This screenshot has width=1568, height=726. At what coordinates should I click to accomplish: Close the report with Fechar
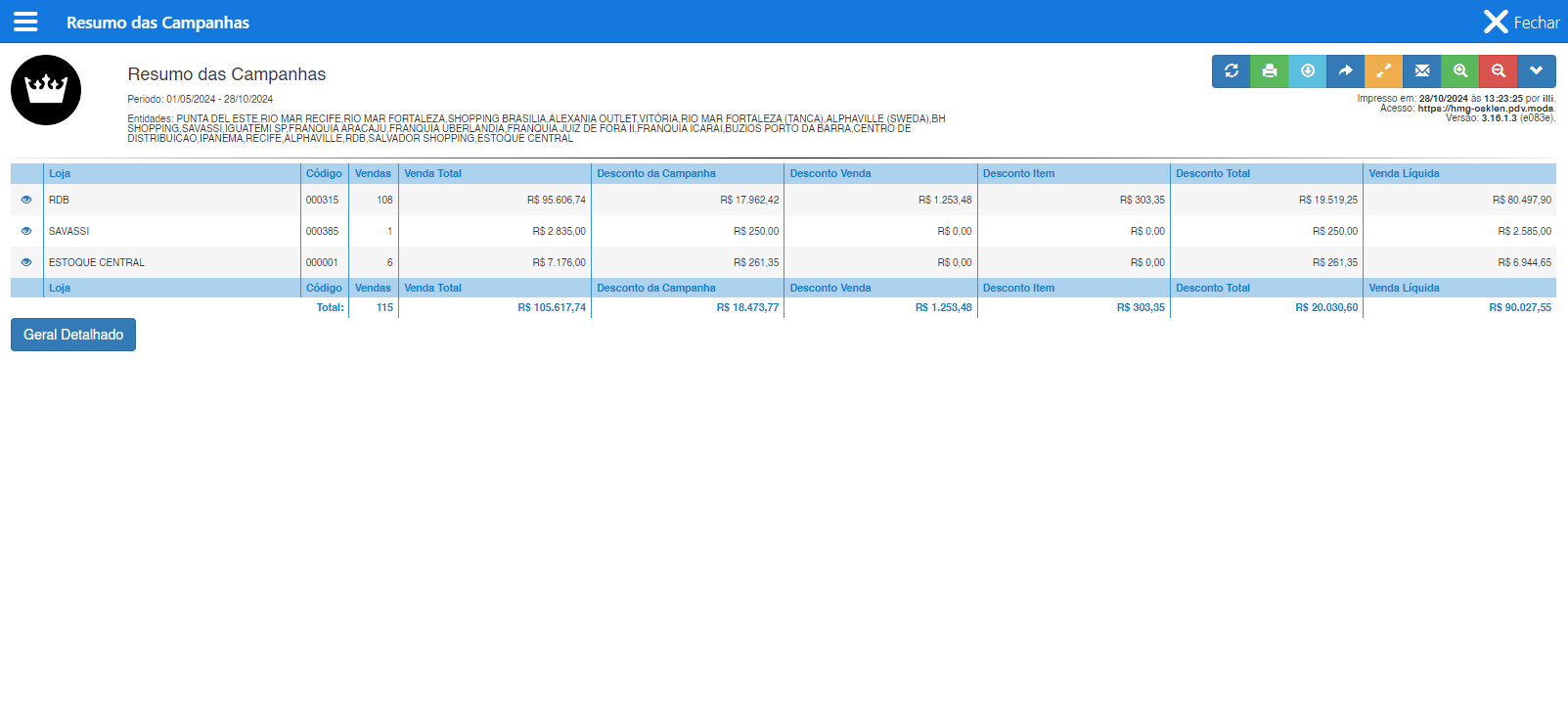[x=1521, y=22]
